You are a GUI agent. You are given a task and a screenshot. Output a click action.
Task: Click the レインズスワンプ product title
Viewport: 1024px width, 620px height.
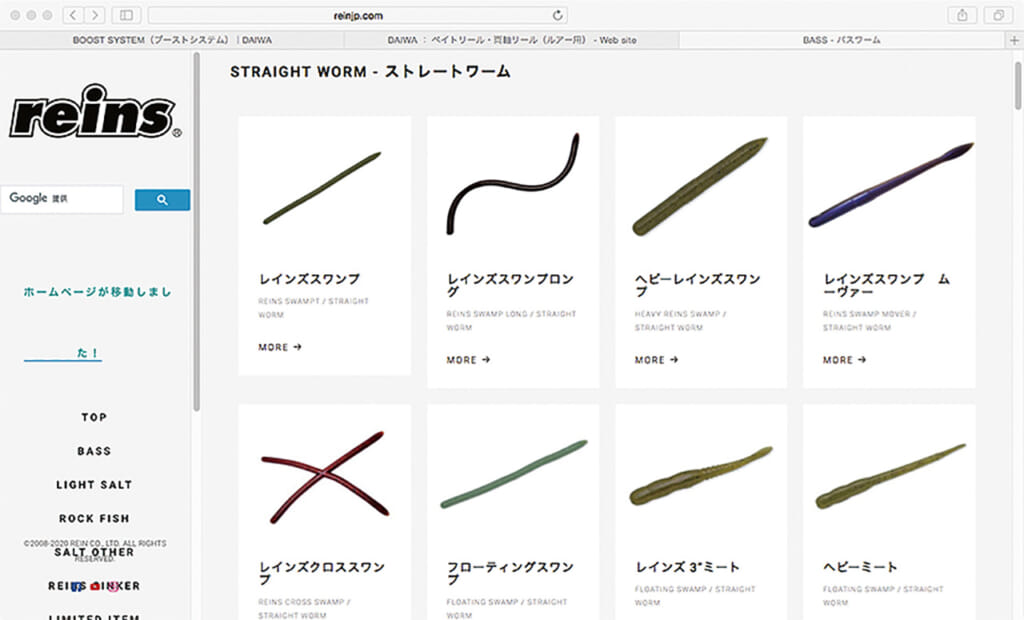[309, 279]
